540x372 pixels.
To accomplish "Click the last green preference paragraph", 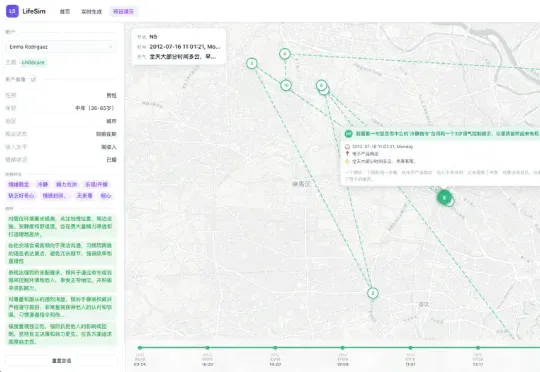I will click(x=61, y=334).
